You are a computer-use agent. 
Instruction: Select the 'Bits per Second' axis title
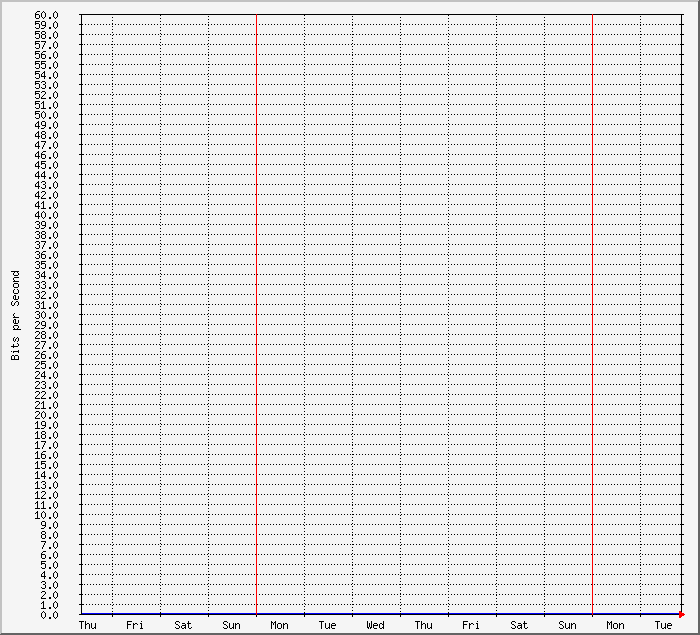click(x=15, y=315)
